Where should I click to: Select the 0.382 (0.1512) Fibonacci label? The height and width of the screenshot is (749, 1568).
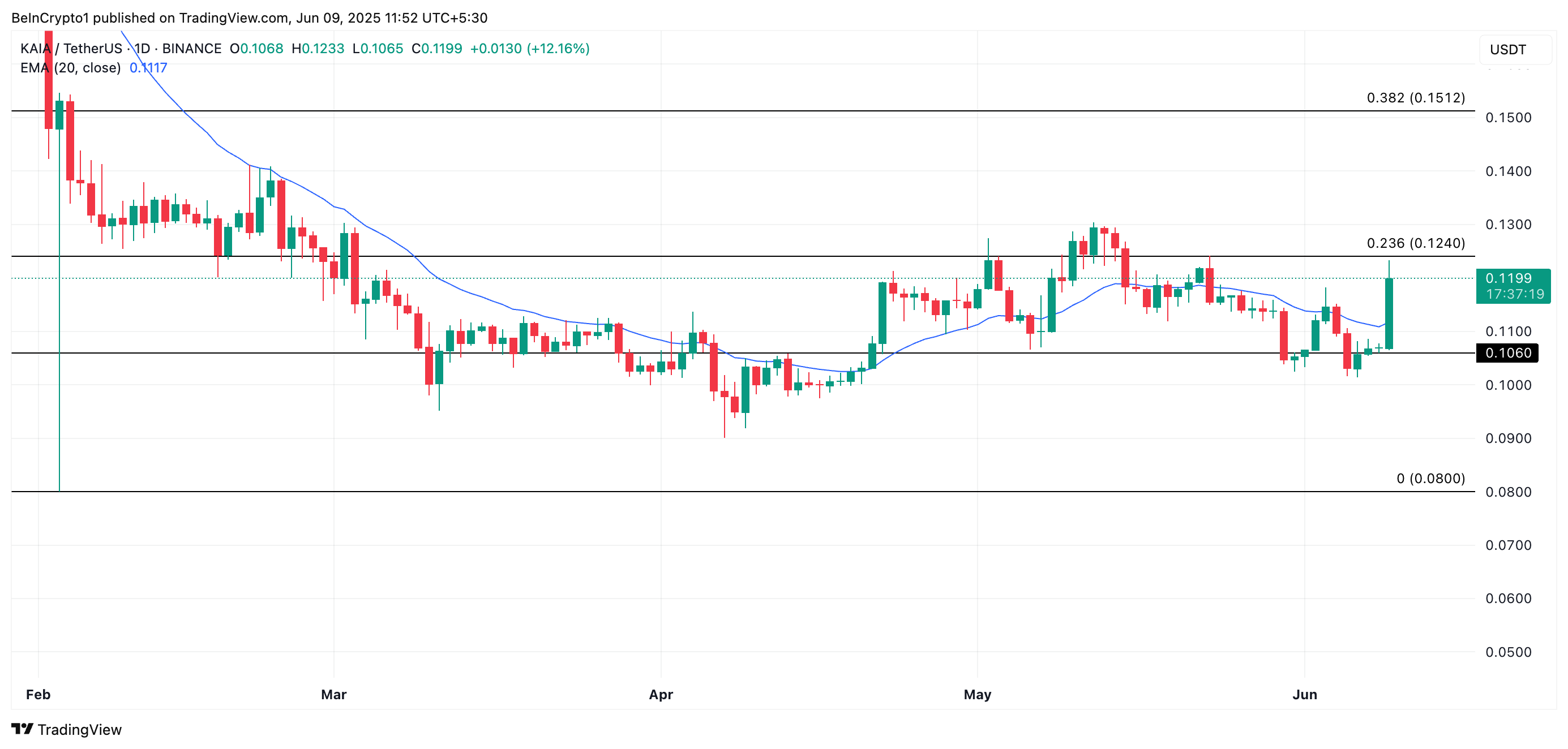coord(1415,97)
